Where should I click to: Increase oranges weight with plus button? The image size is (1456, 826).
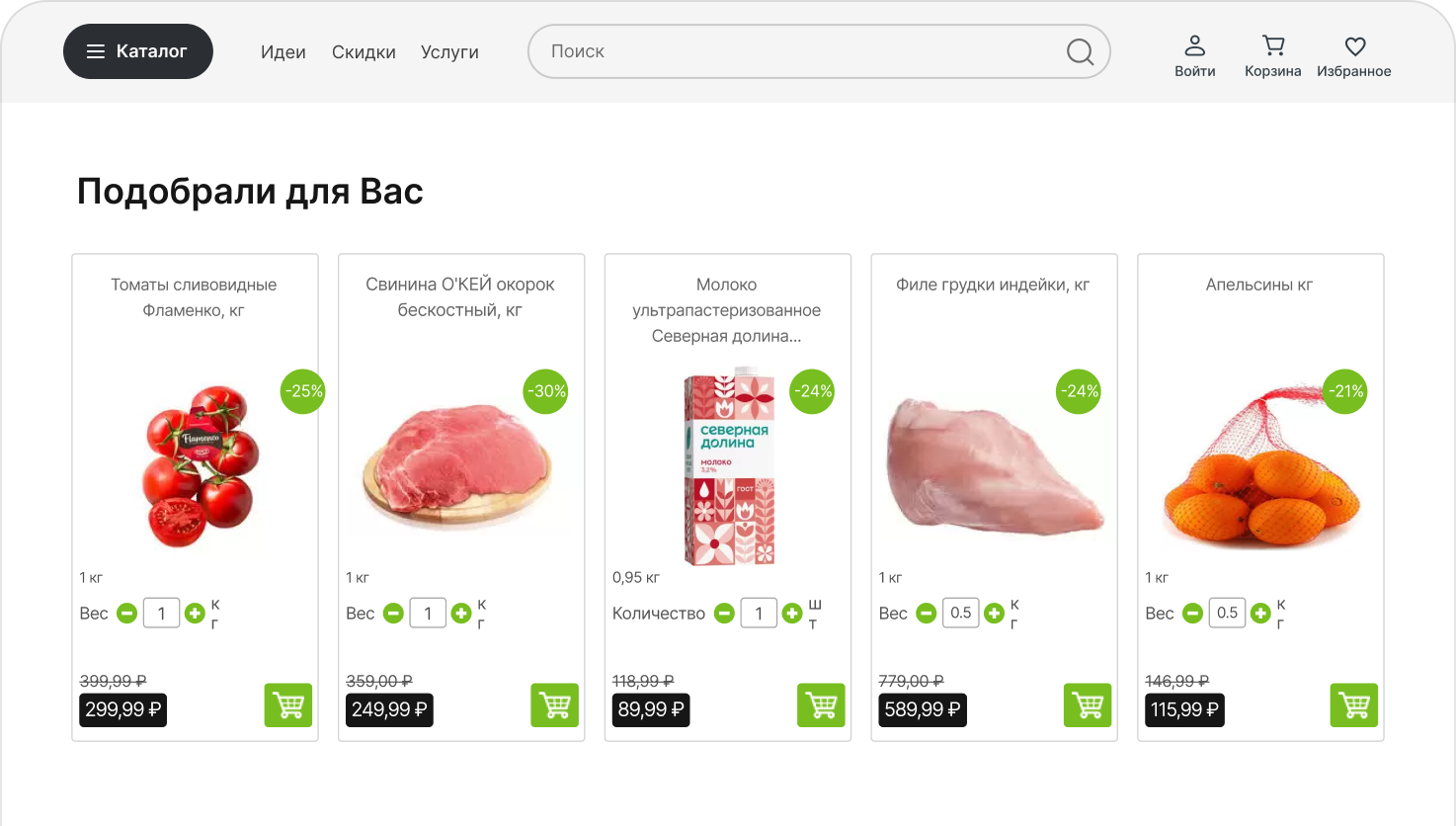1260,614
